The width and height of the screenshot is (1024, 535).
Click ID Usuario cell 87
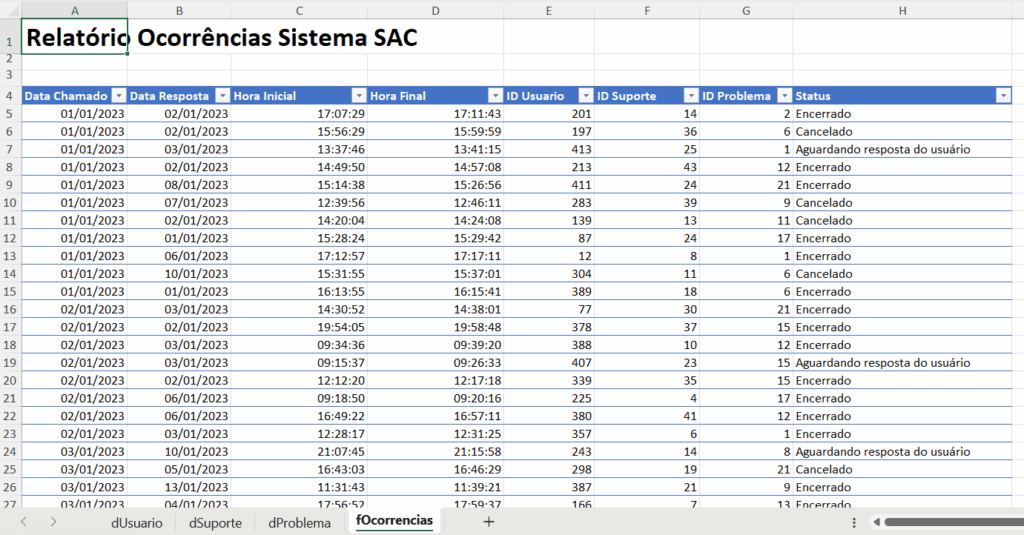pos(584,238)
